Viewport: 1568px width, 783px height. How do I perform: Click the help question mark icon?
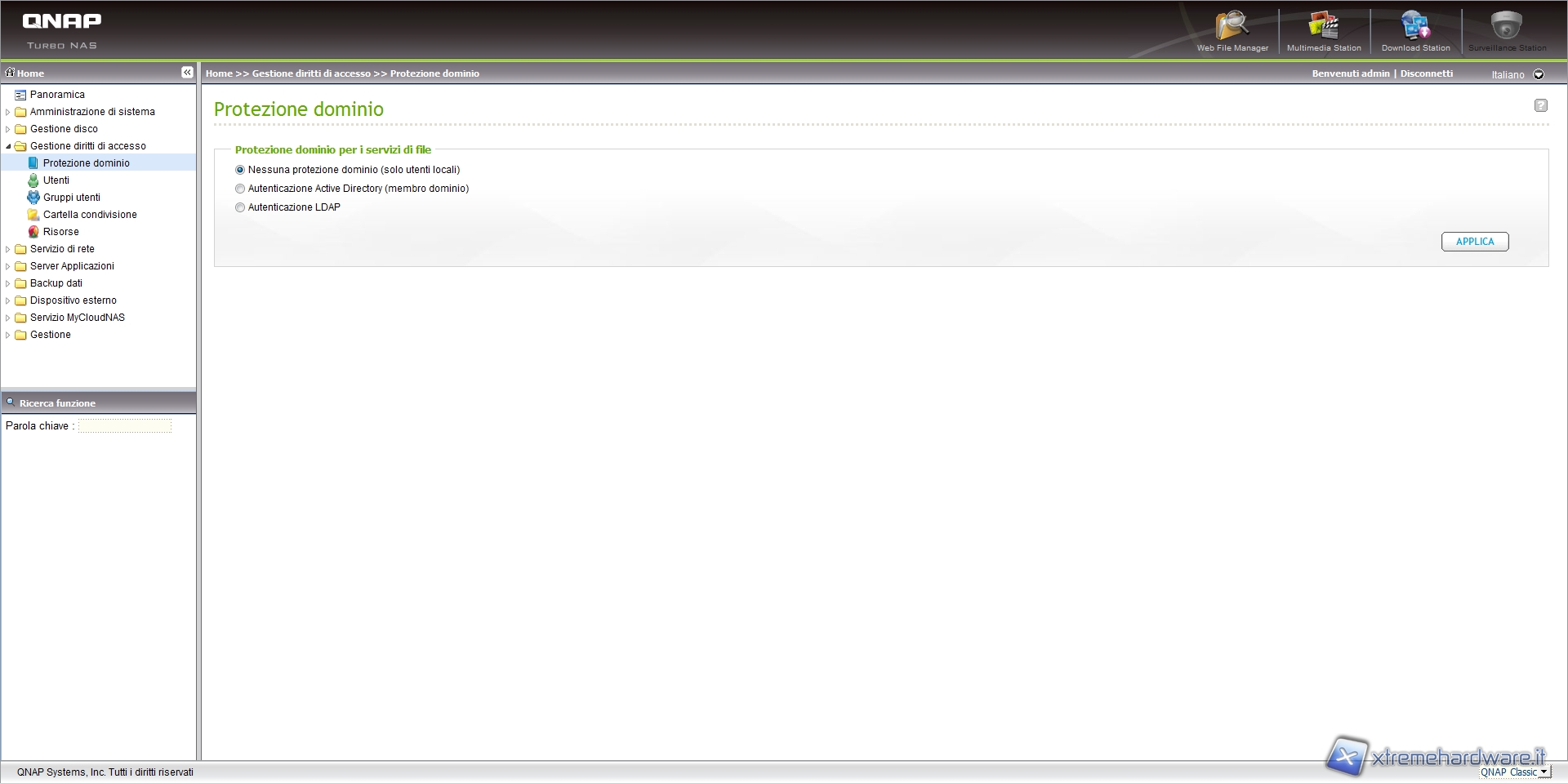[x=1540, y=105]
